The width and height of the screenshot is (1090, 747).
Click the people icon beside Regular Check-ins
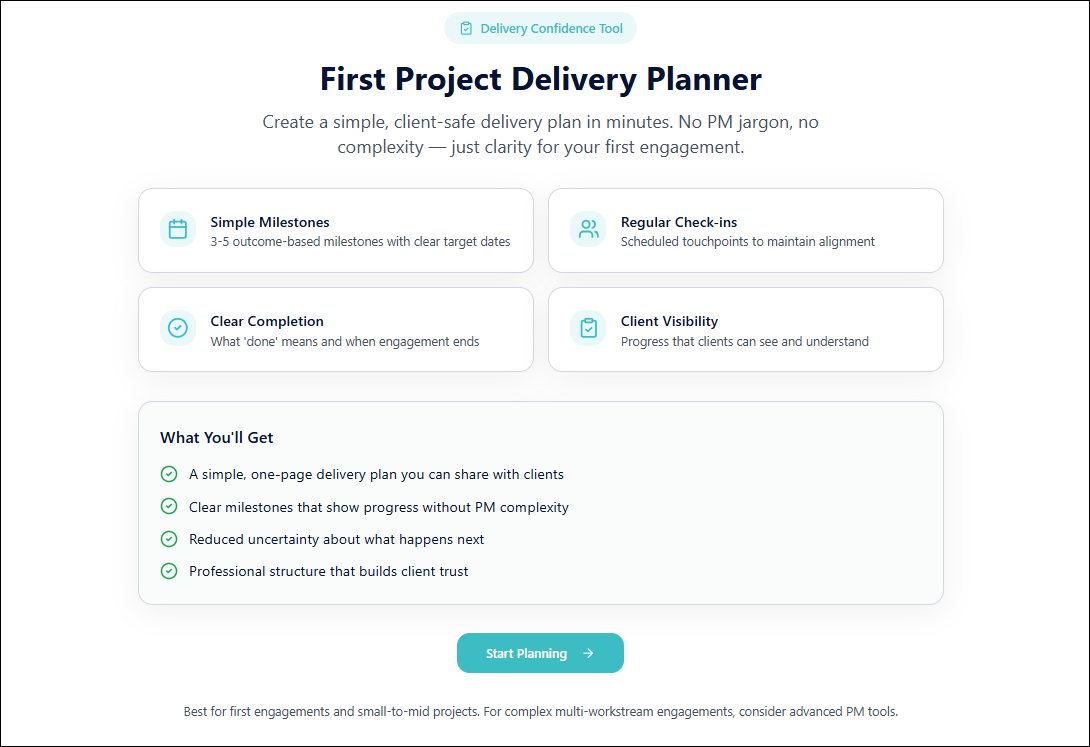588,229
